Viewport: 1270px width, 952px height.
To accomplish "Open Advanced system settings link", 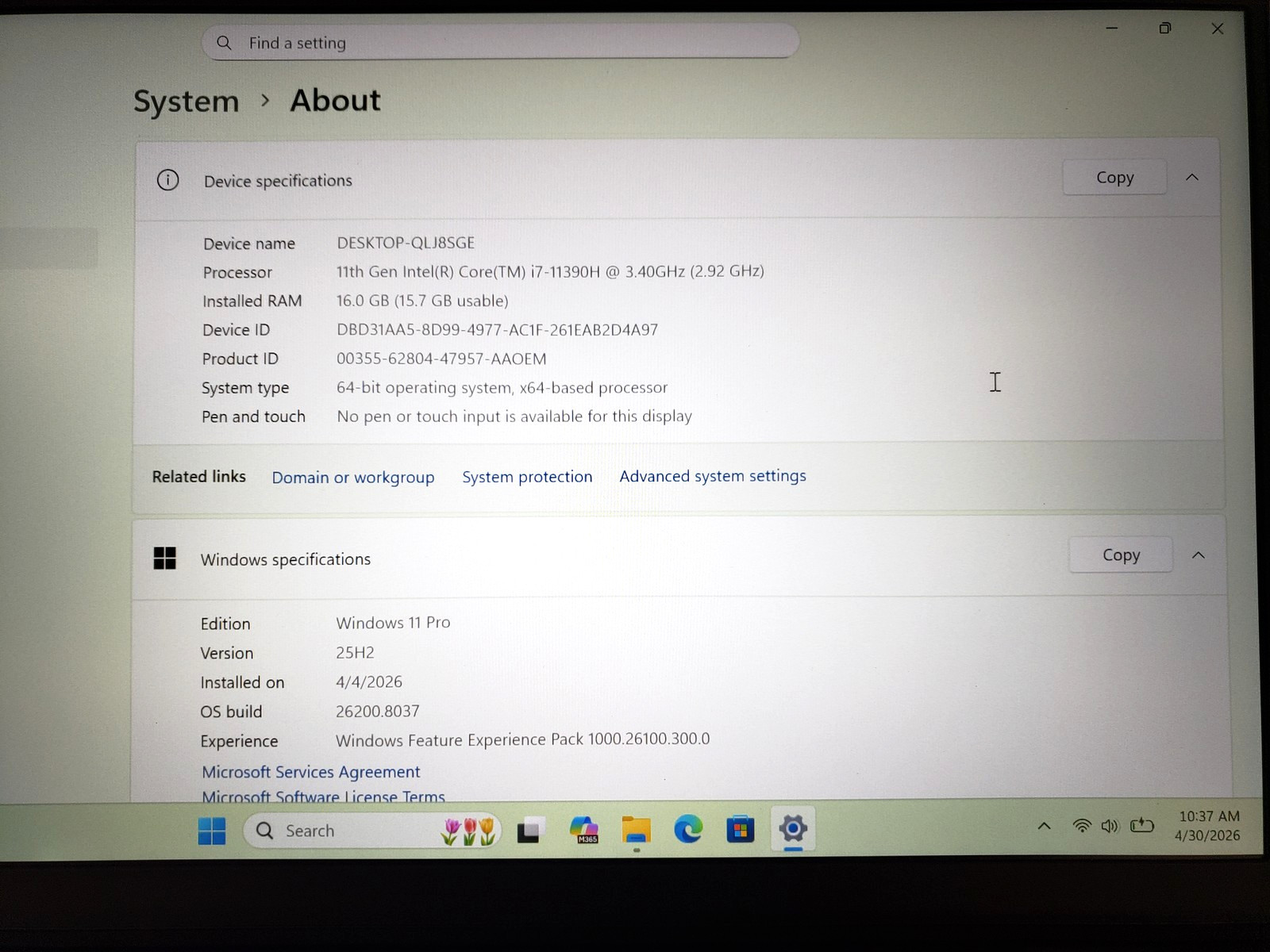I will click(x=713, y=476).
